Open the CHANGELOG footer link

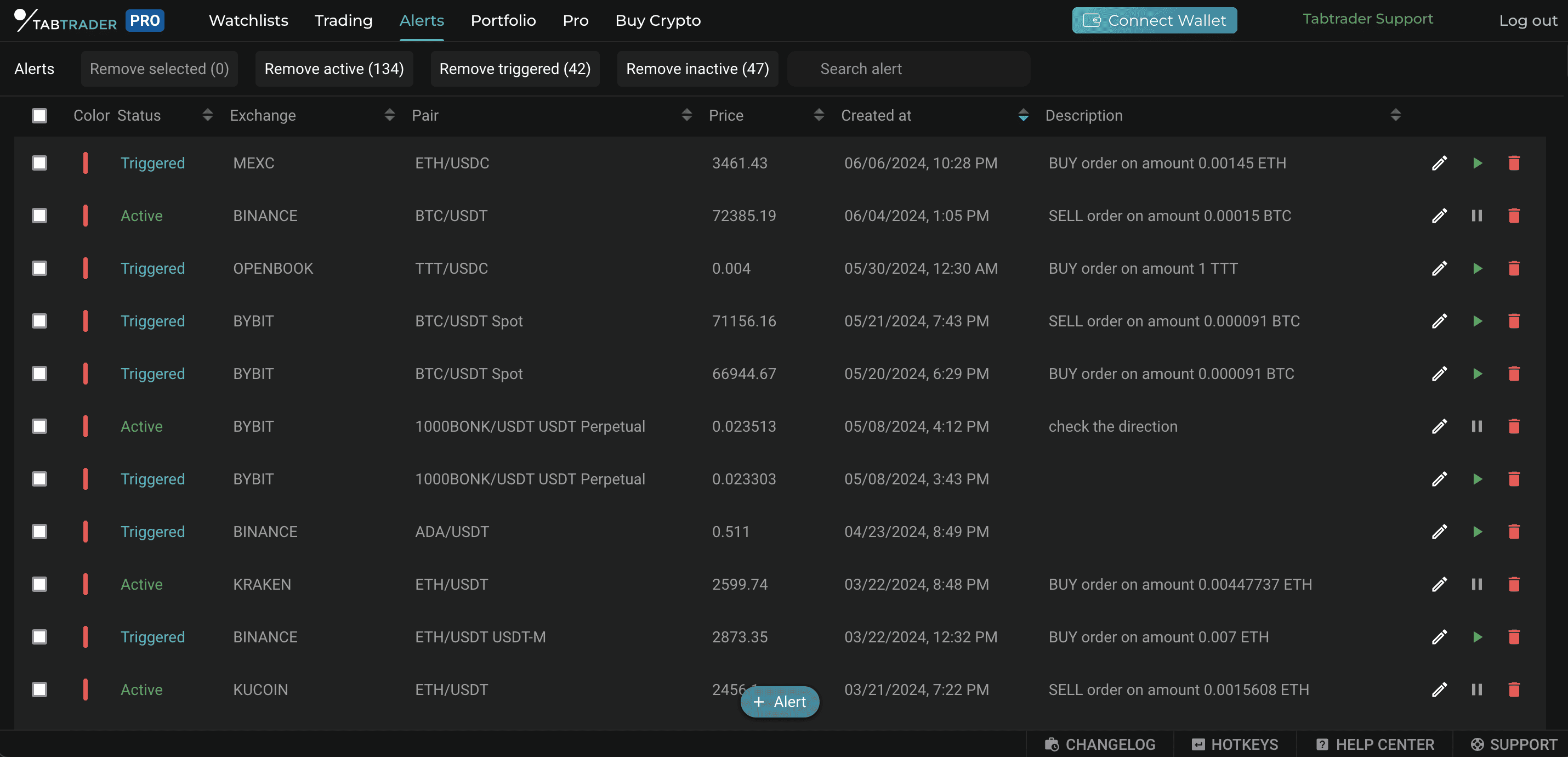(1100, 744)
